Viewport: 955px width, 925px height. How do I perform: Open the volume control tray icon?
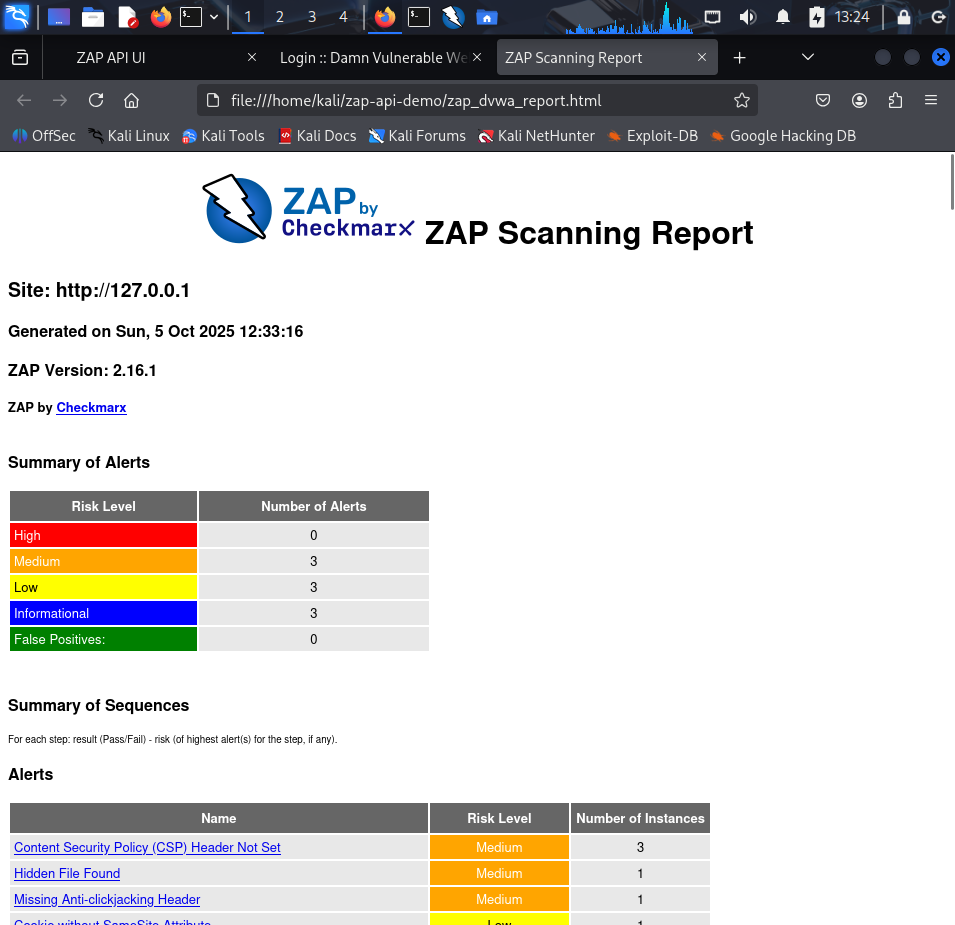click(x=748, y=17)
